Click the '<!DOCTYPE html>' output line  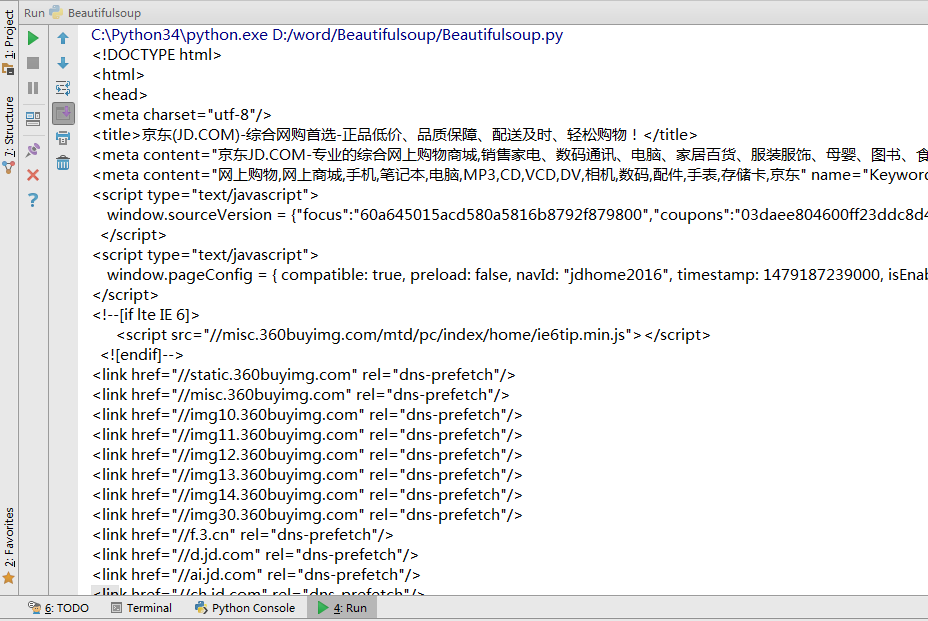click(157, 55)
